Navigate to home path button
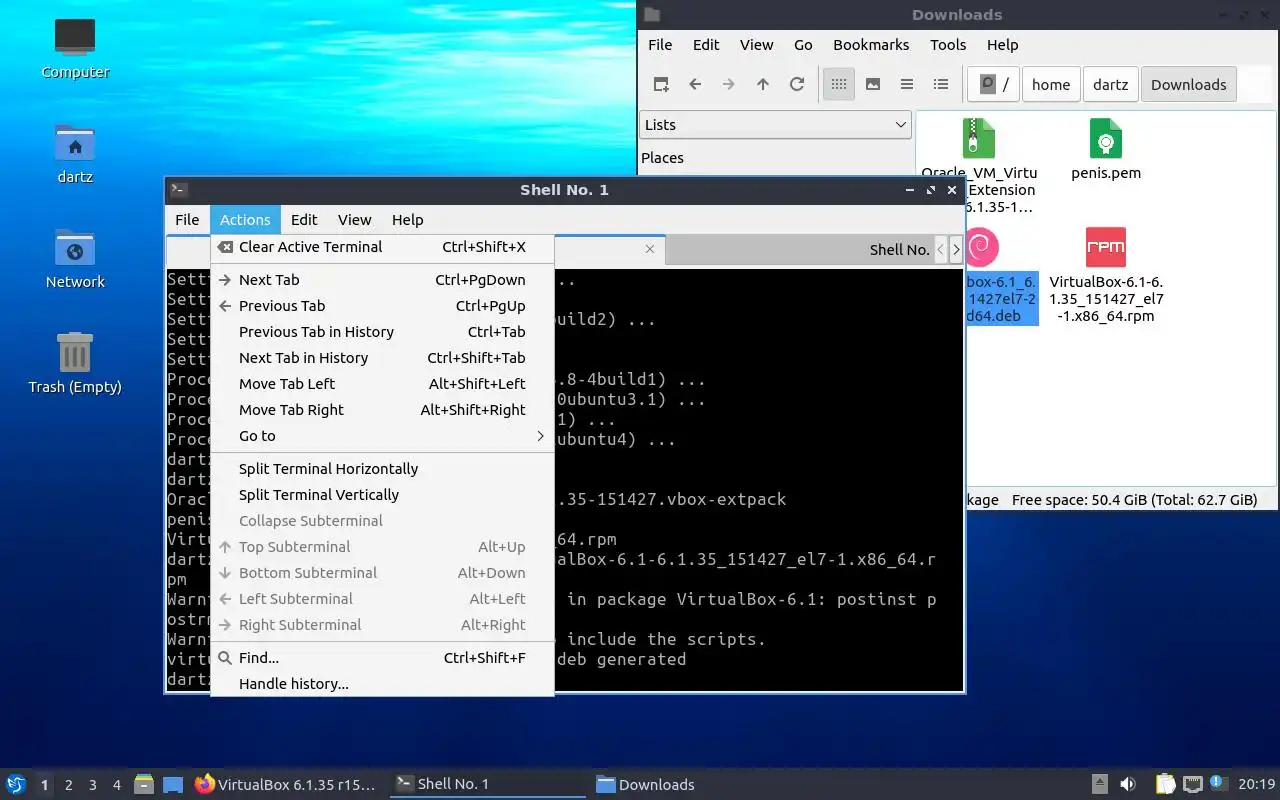1280x800 pixels. point(1051,84)
